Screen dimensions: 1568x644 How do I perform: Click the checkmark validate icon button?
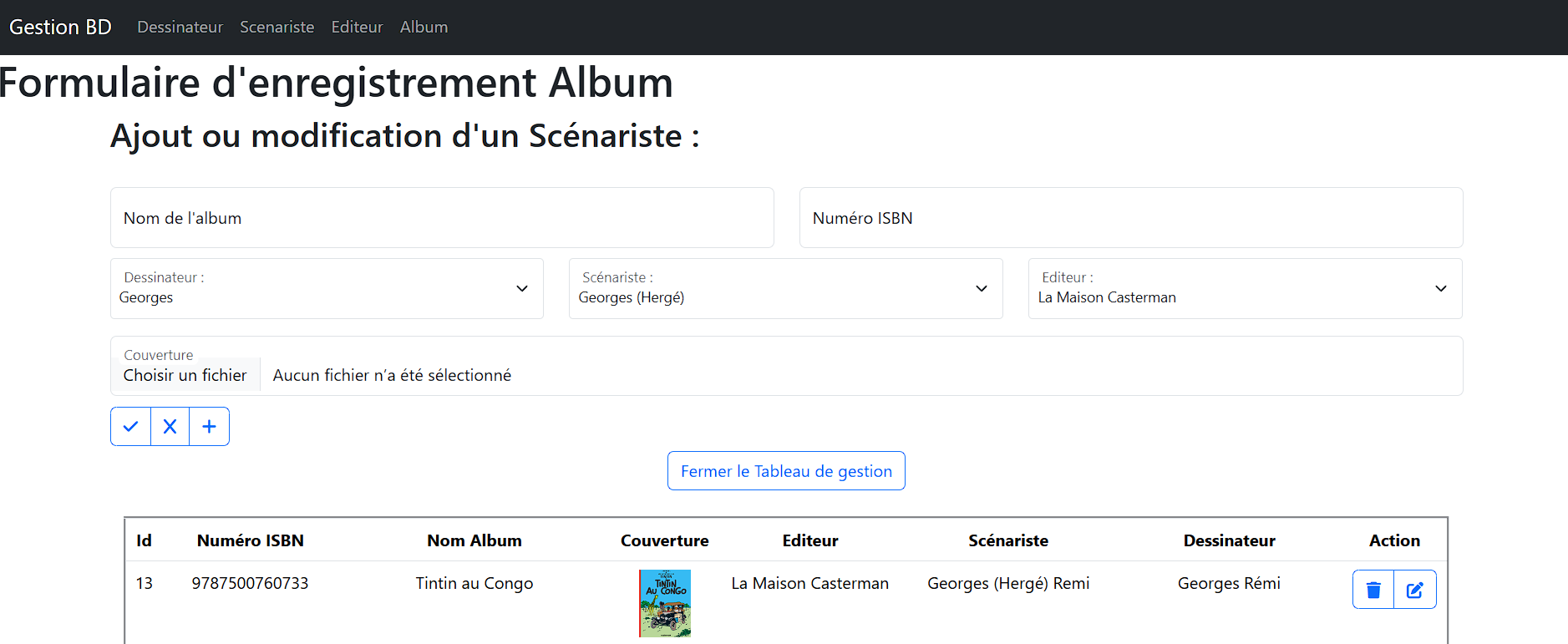(130, 427)
